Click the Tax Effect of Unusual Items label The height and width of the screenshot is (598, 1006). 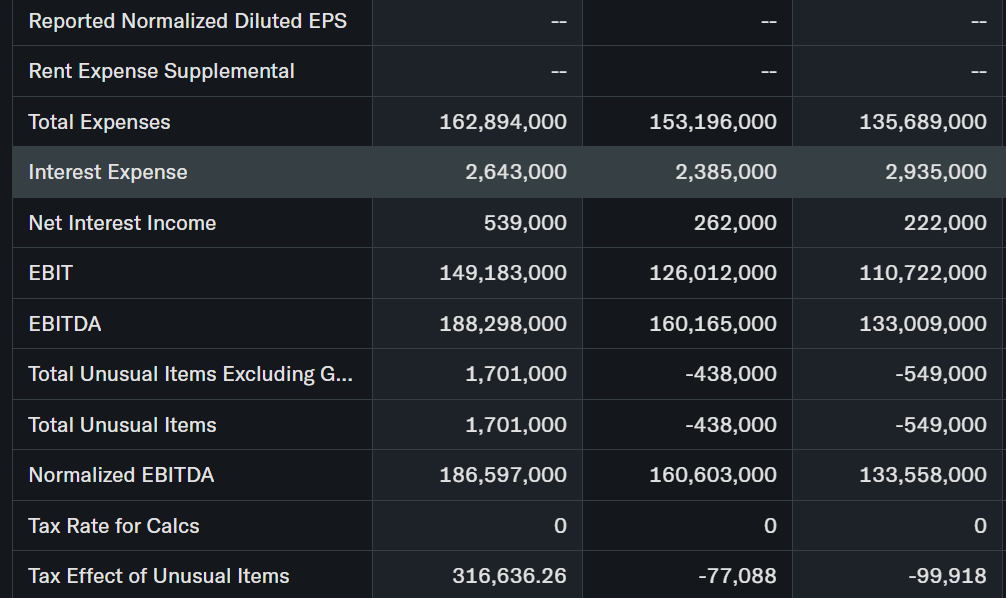pos(159,576)
